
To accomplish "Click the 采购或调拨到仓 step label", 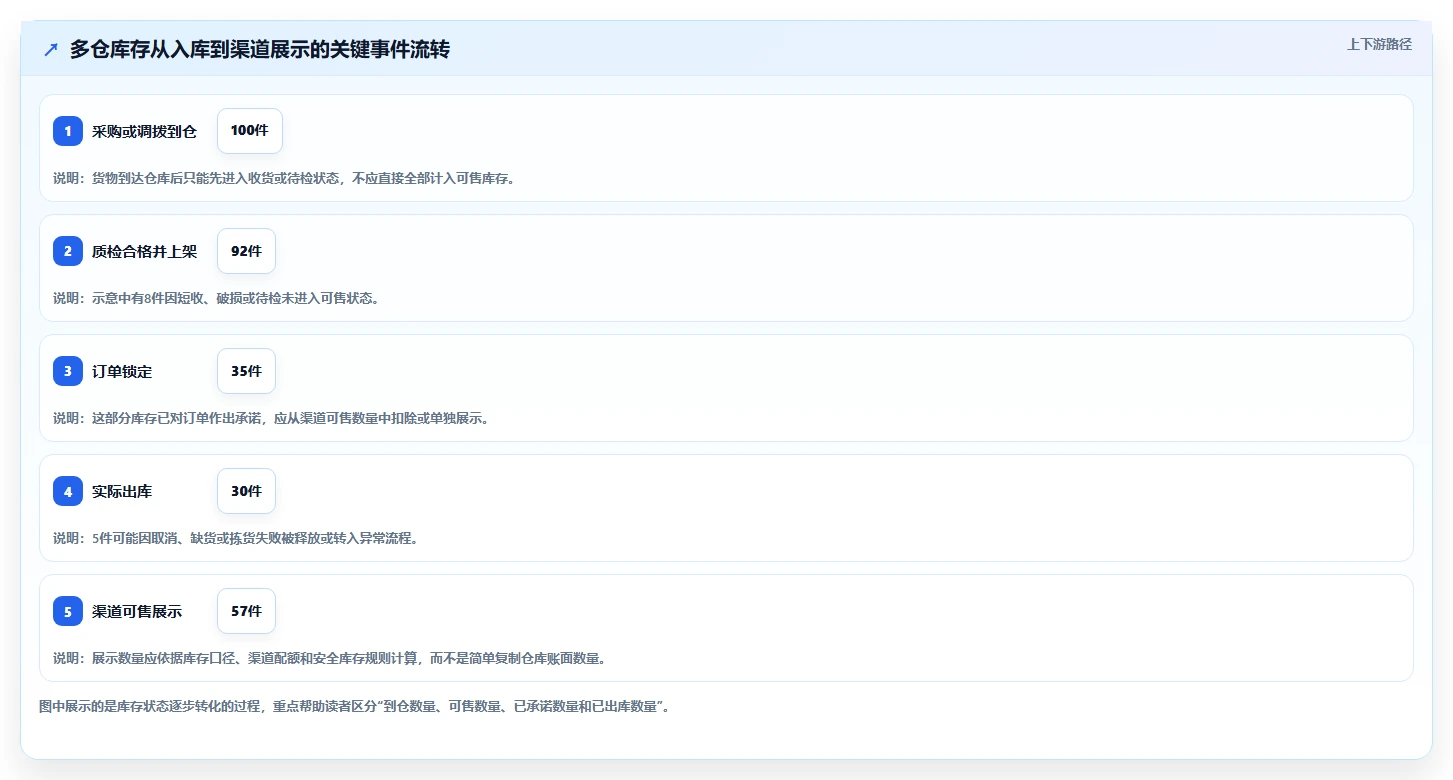I will pos(144,131).
